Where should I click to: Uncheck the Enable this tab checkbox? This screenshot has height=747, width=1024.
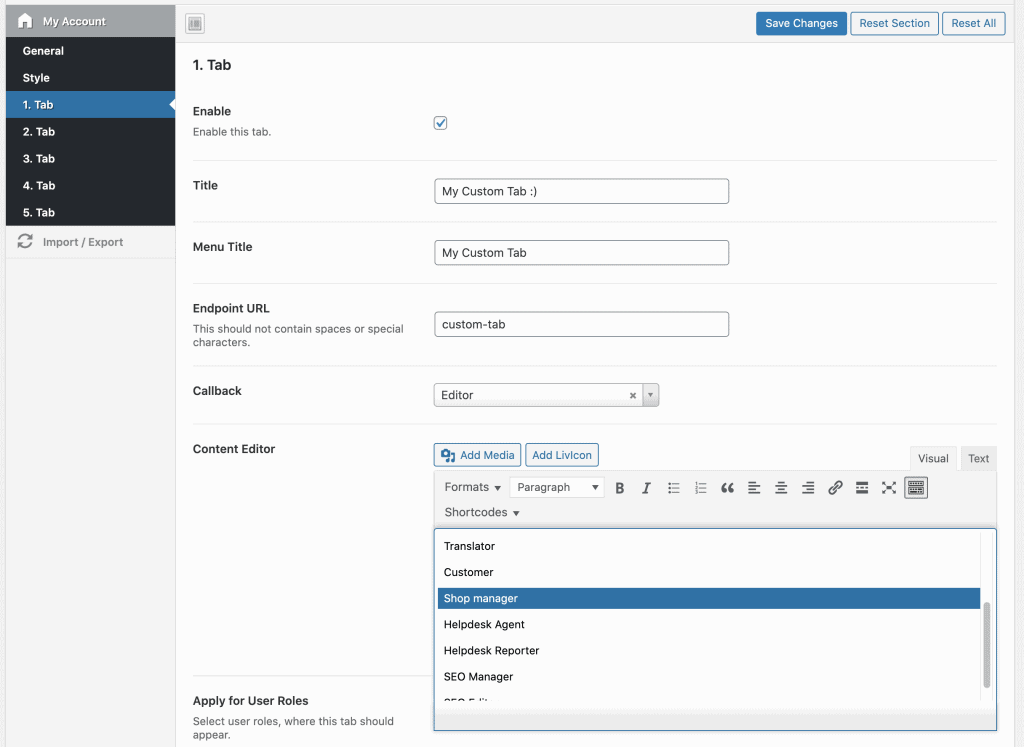coord(440,123)
